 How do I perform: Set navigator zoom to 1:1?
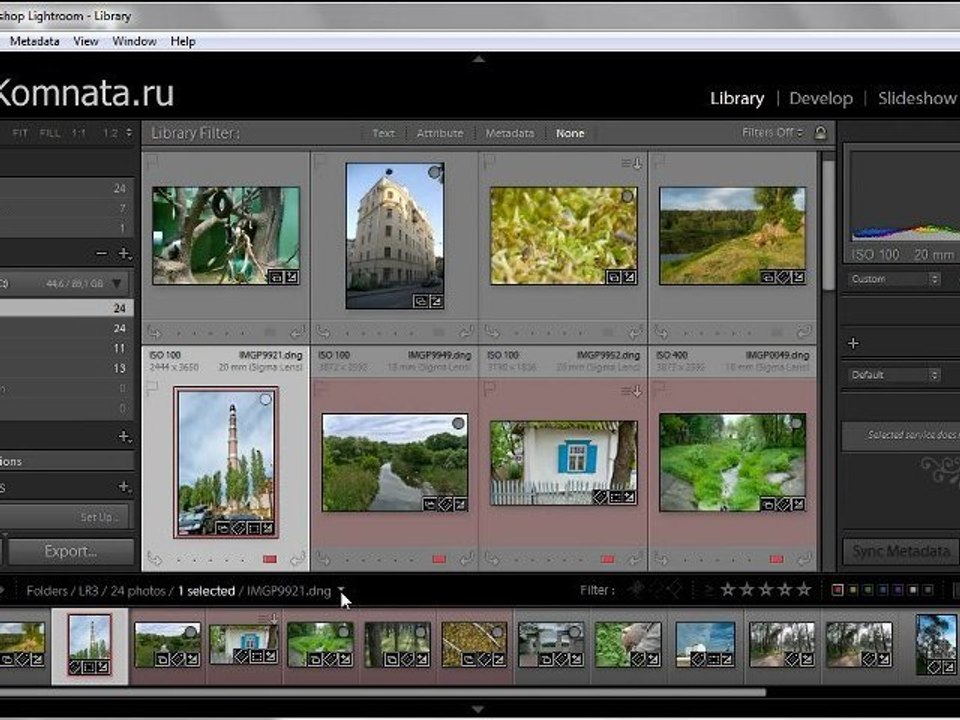78,133
